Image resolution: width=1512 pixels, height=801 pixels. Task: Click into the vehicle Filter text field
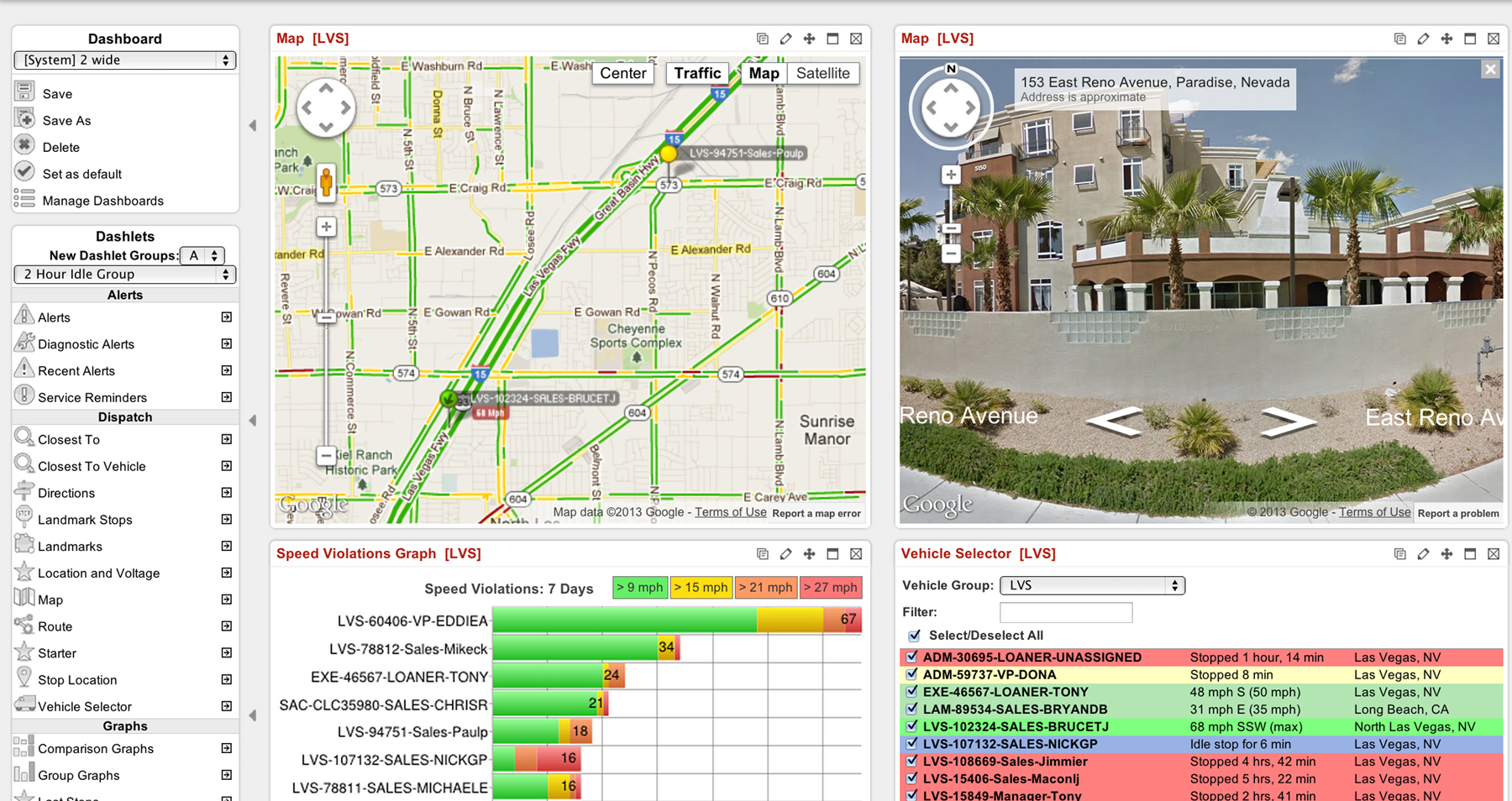(1065, 613)
